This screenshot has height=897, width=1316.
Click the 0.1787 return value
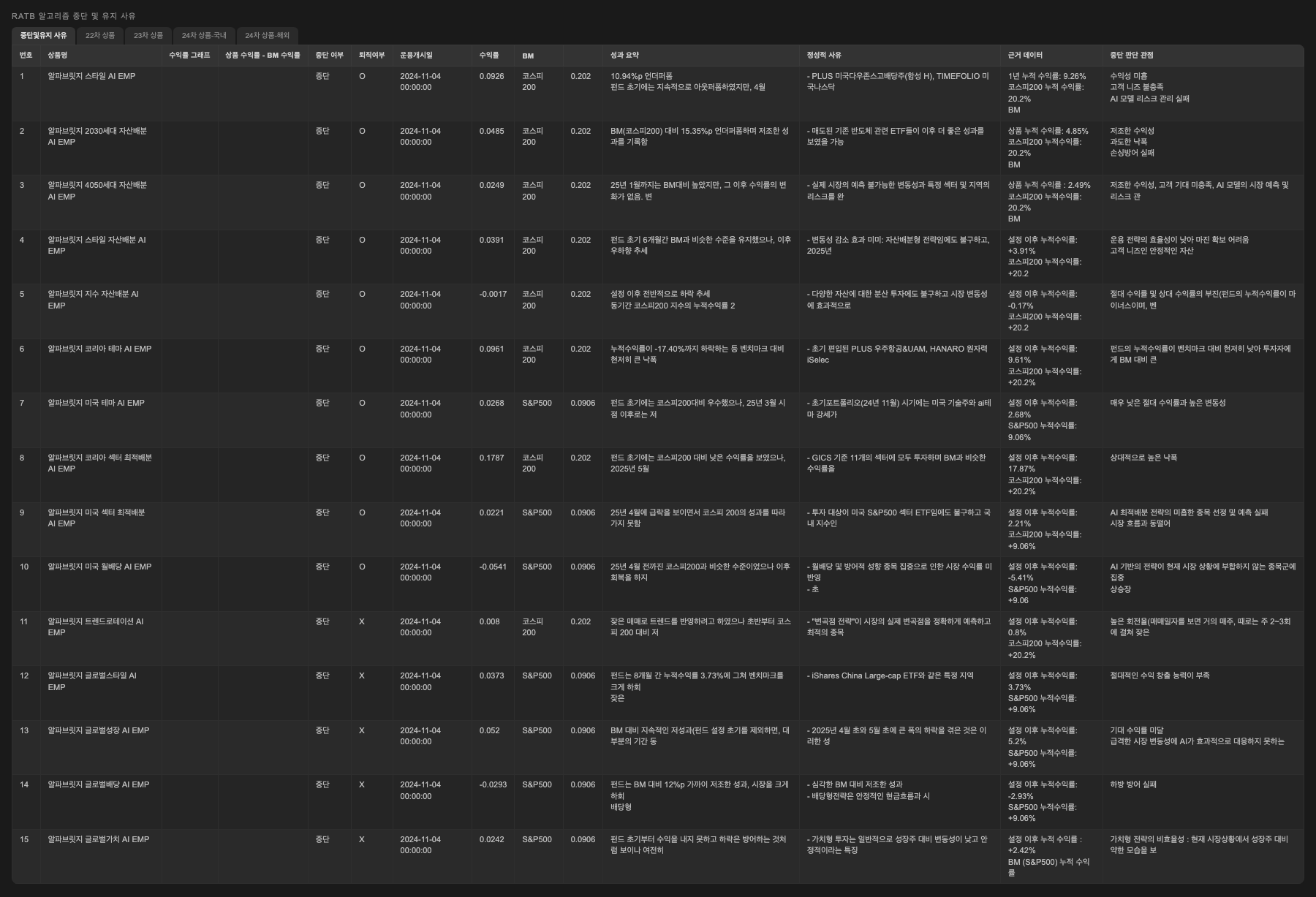point(491,458)
